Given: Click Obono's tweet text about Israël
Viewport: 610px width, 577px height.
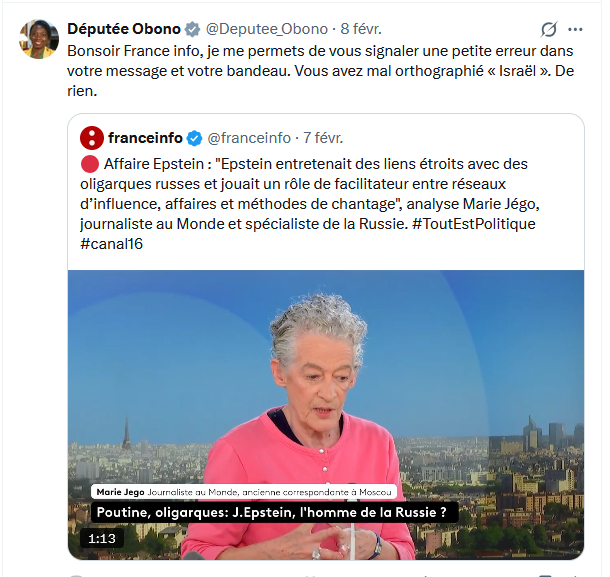Looking at the screenshot, I should pyautogui.click(x=320, y=71).
